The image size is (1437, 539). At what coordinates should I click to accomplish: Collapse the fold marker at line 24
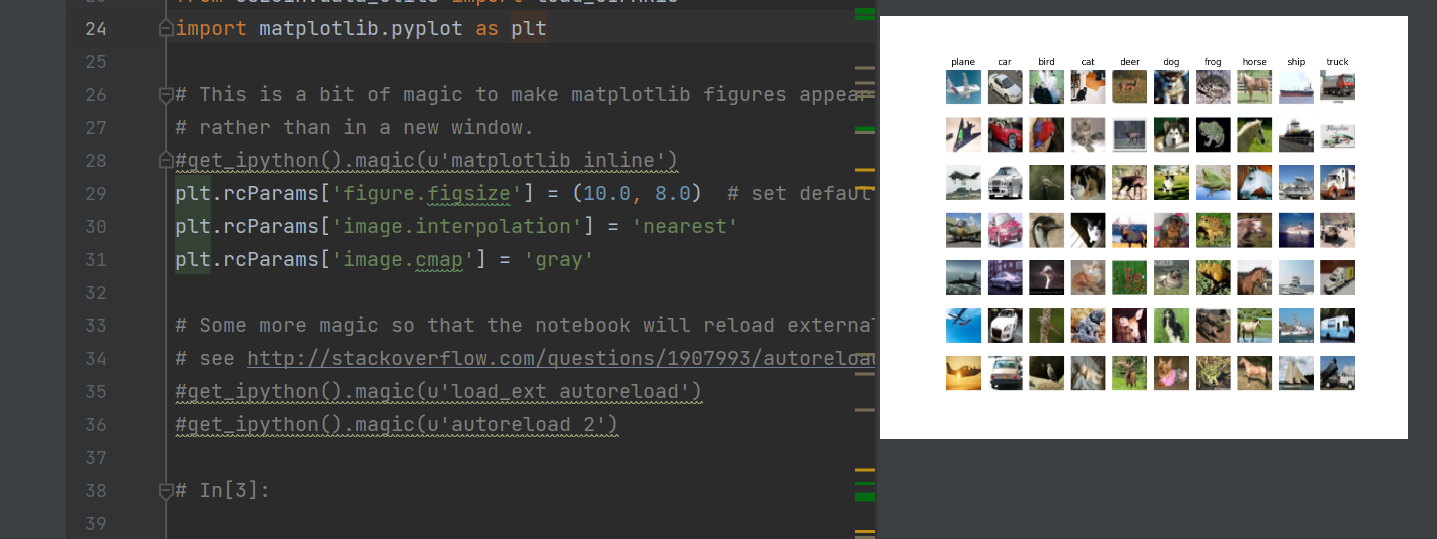click(x=166, y=29)
